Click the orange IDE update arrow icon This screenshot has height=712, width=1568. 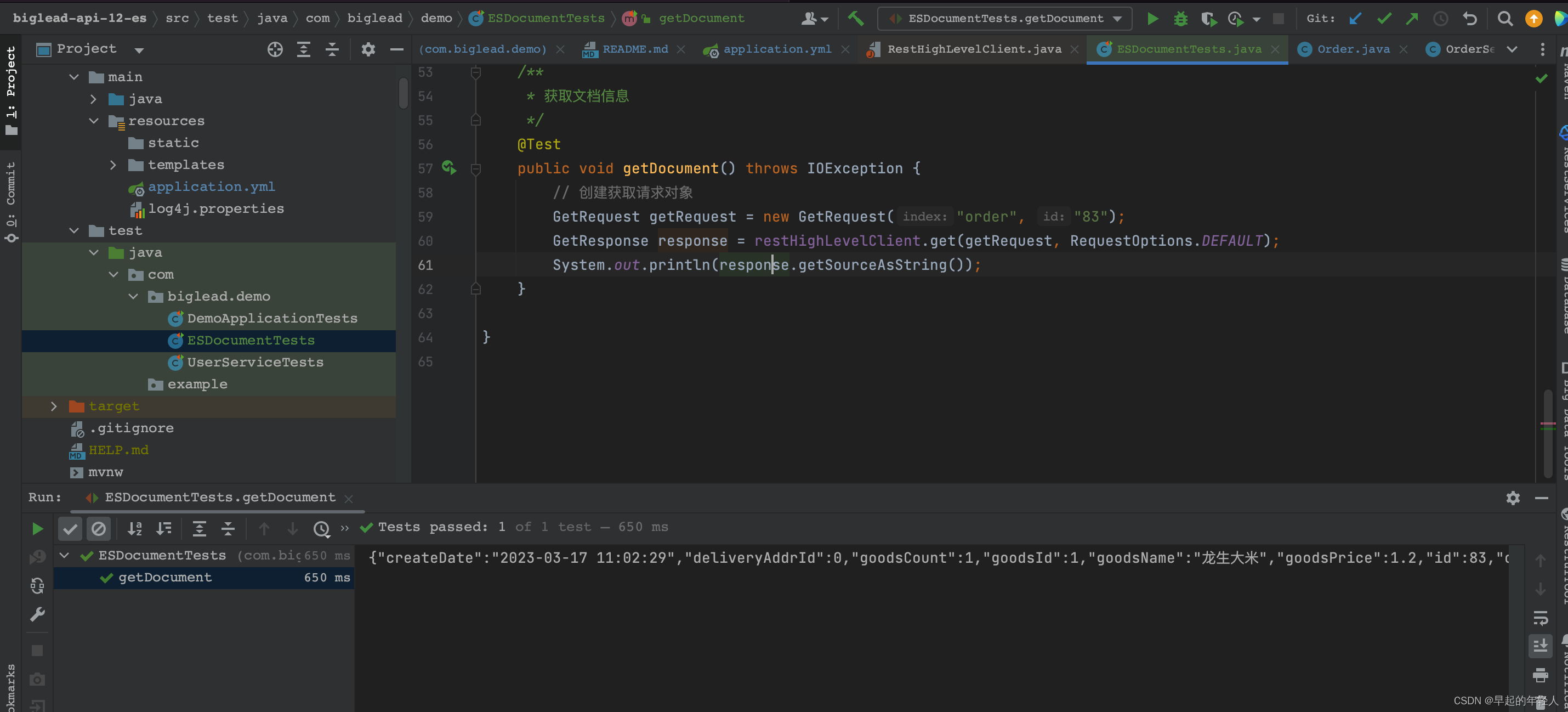point(1533,19)
